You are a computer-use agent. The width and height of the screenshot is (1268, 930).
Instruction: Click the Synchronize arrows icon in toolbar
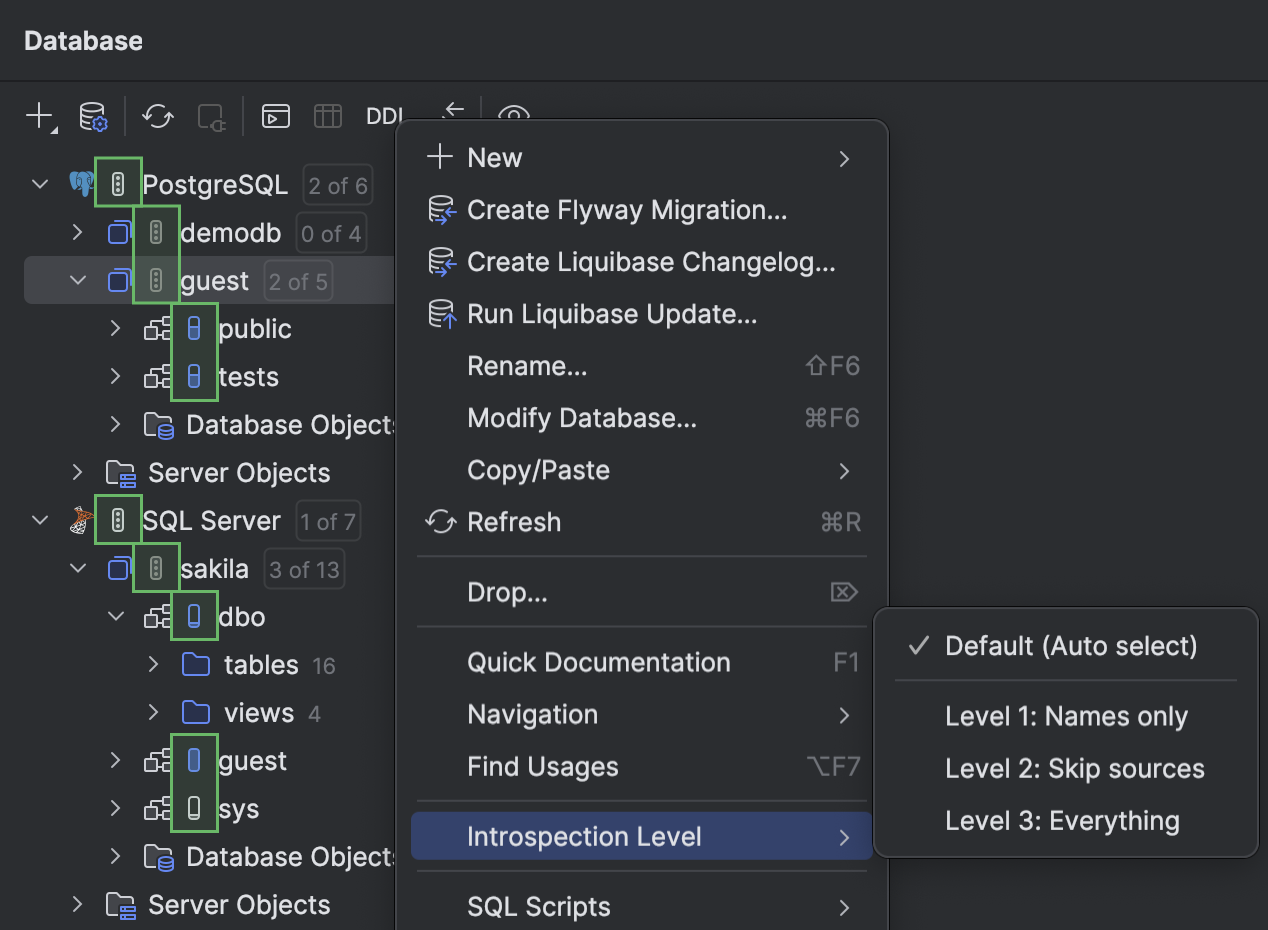[x=157, y=117]
